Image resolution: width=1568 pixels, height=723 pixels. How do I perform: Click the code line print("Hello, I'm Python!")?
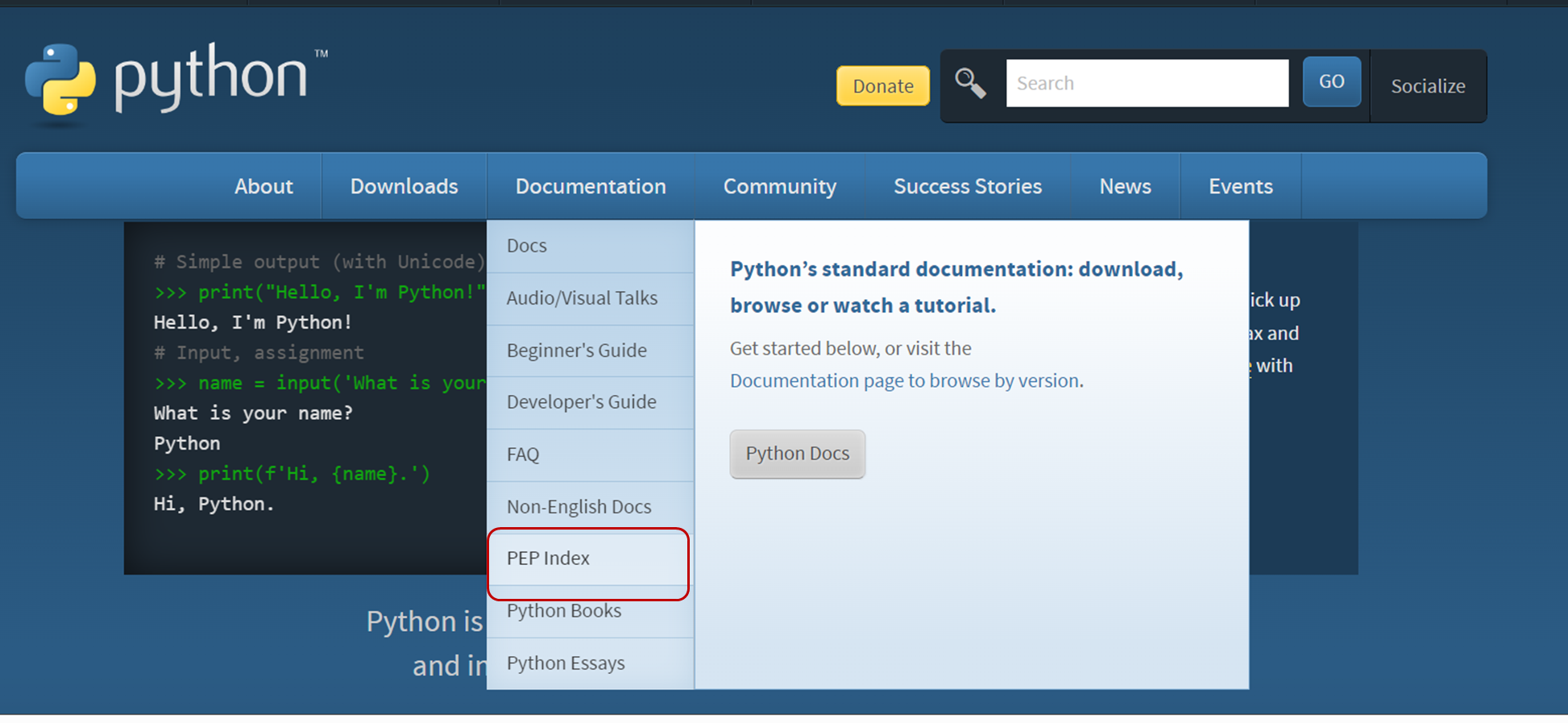point(320,292)
